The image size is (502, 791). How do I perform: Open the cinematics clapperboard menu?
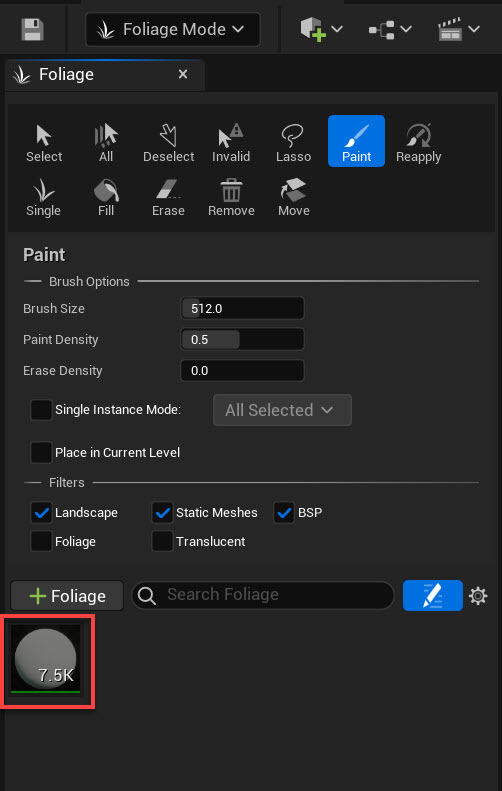tap(459, 29)
